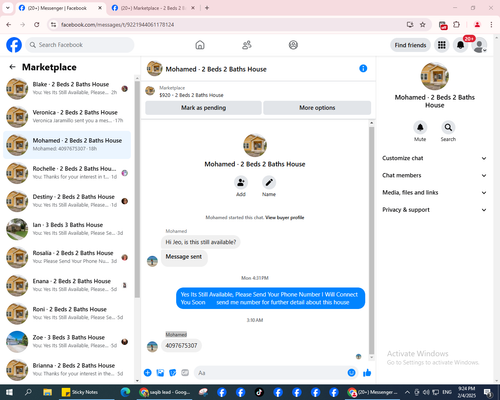Open the Facebook menu grid icon
Viewport: 500px width, 400px height.
coord(442,45)
